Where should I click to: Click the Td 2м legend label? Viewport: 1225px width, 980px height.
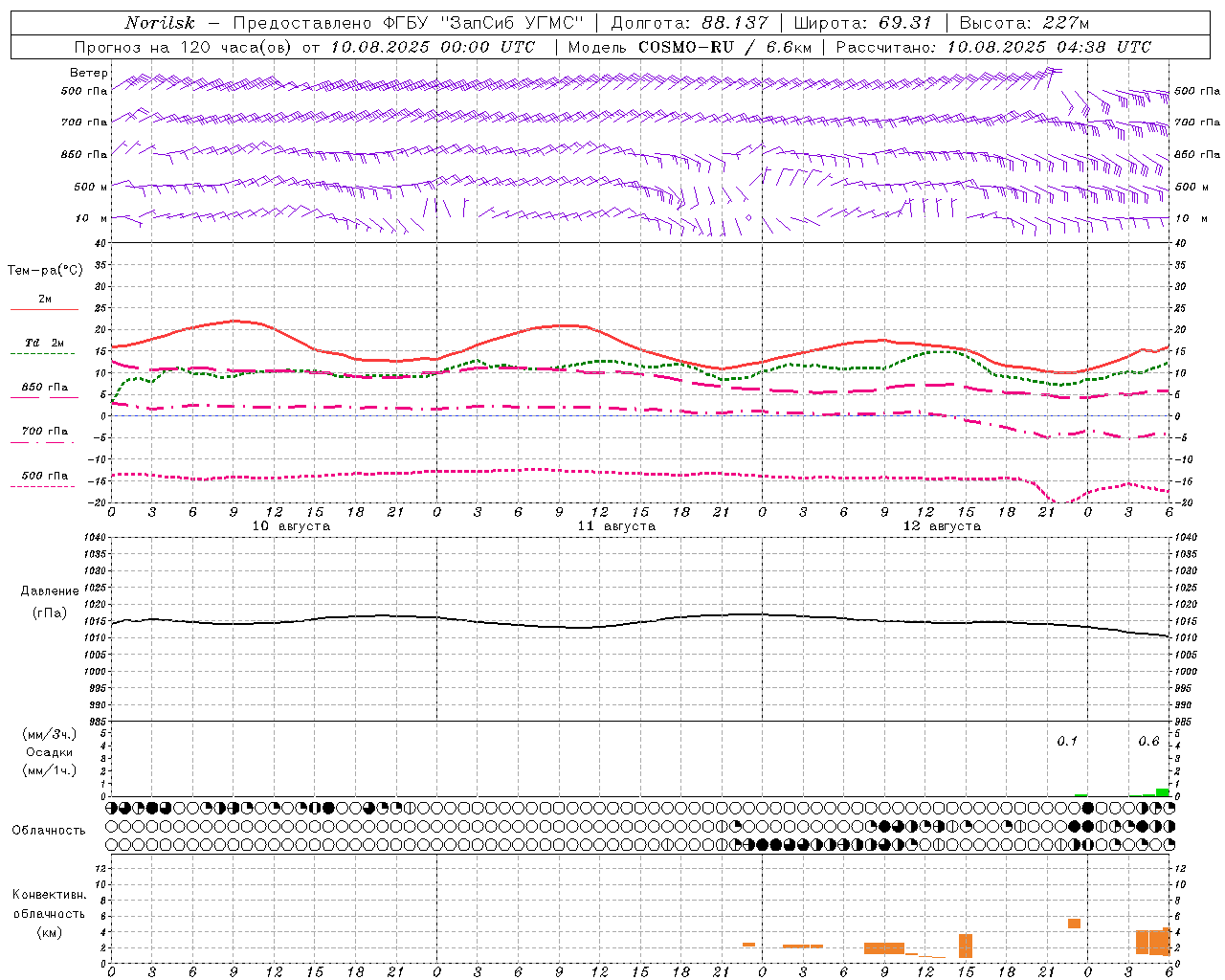tap(45, 343)
